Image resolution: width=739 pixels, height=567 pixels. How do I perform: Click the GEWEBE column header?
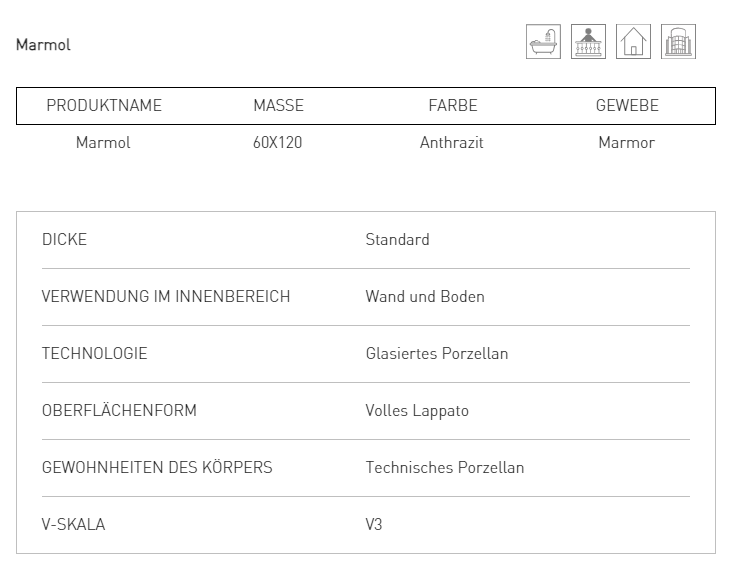tap(627, 106)
